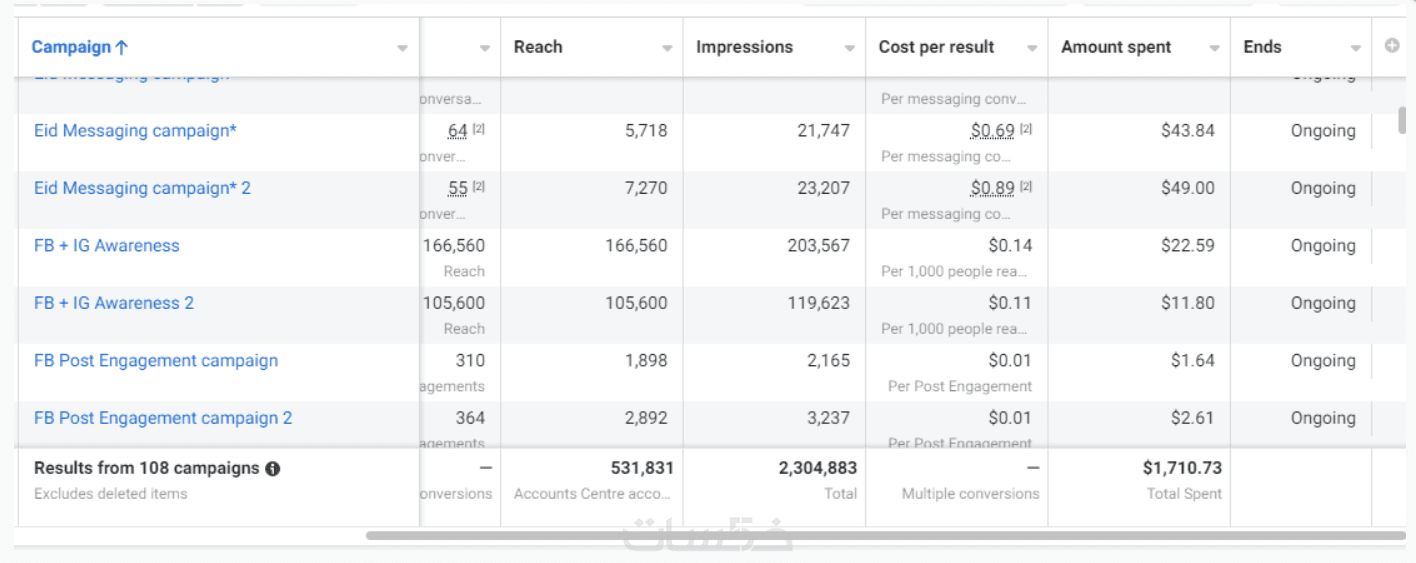Open the Campaign column dropdown arrow

click(x=402, y=48)
